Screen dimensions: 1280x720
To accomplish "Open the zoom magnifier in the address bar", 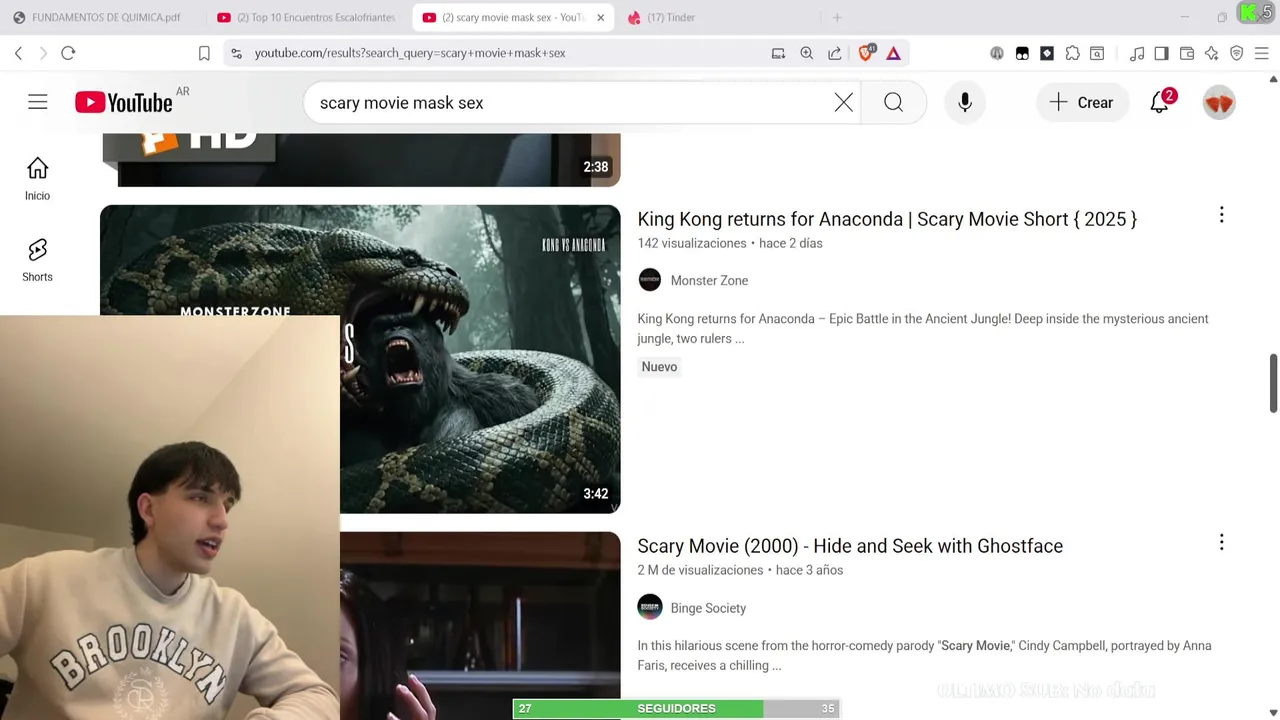I will [806, 53].
